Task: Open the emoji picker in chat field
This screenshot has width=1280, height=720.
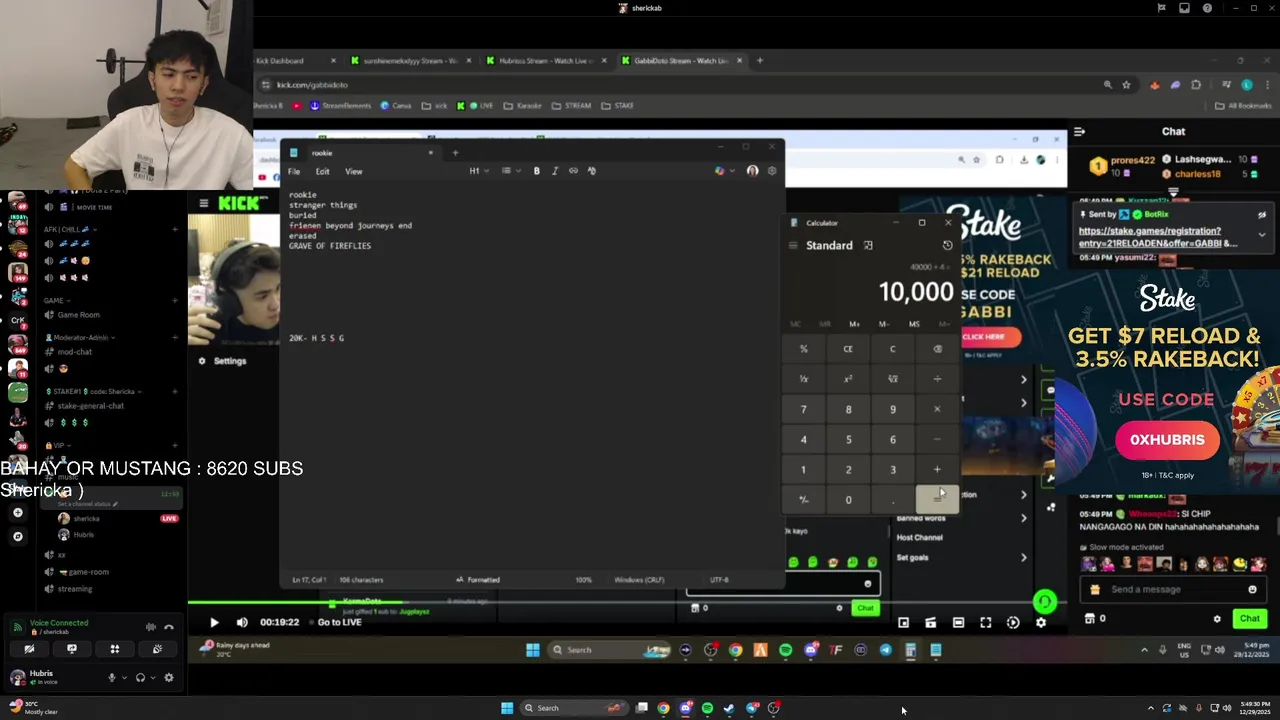Action: click(1252, 589)
